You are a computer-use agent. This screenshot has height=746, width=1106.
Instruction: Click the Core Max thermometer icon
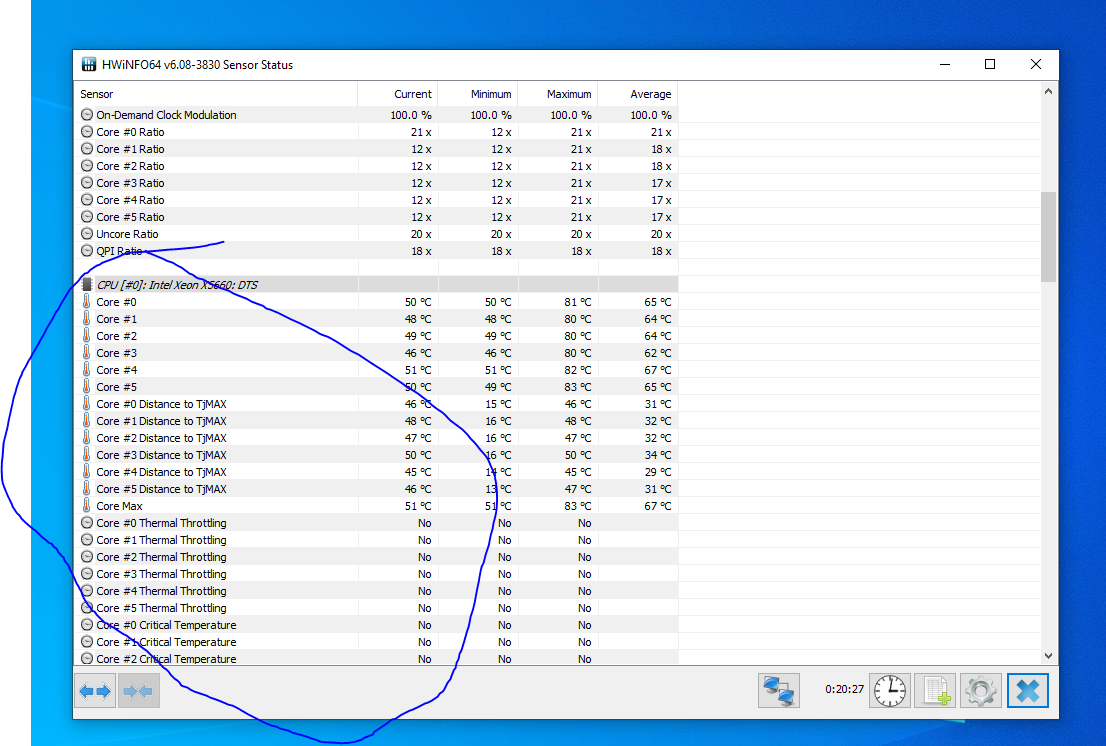click(87, 506)
